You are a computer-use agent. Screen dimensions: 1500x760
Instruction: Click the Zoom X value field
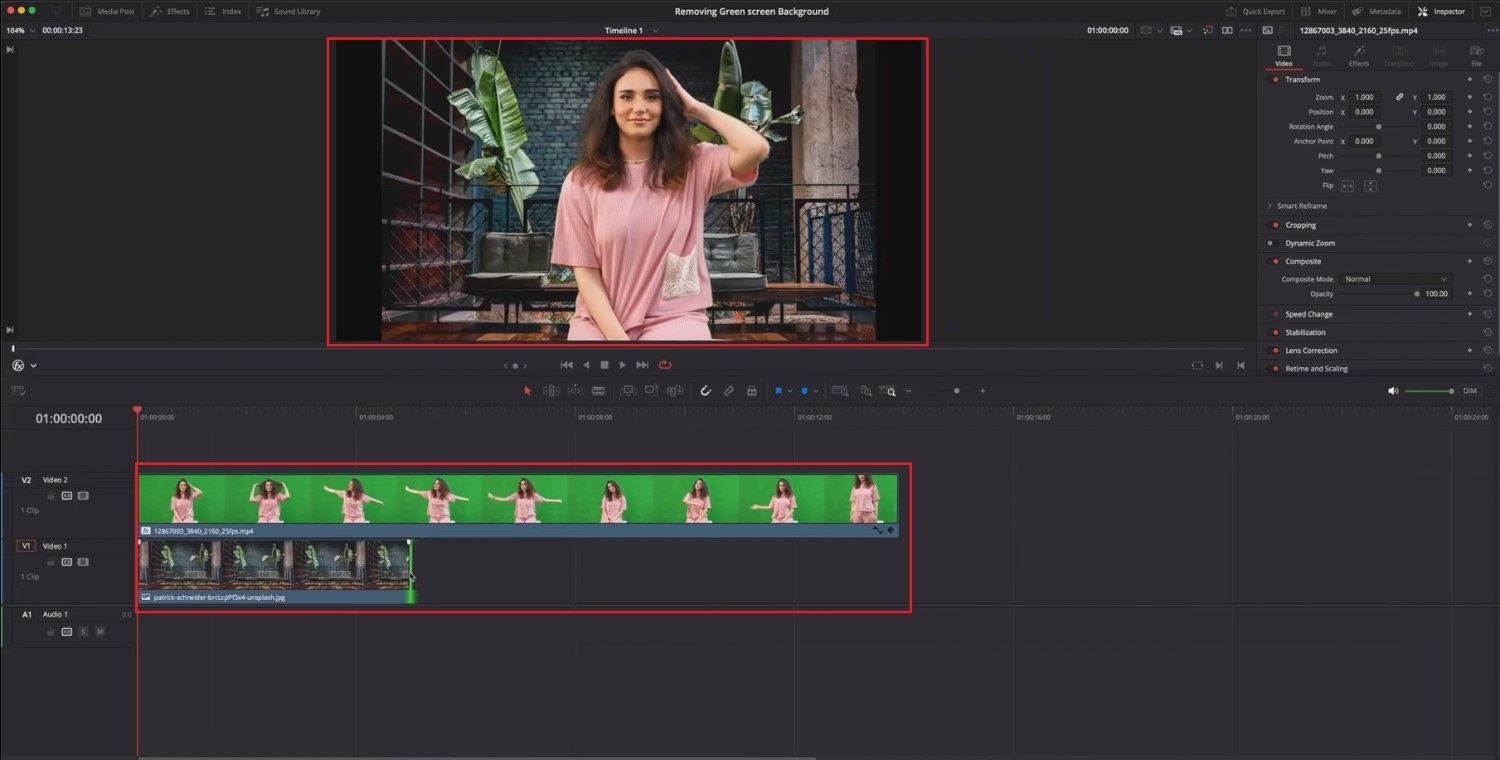click(1366, 97)
